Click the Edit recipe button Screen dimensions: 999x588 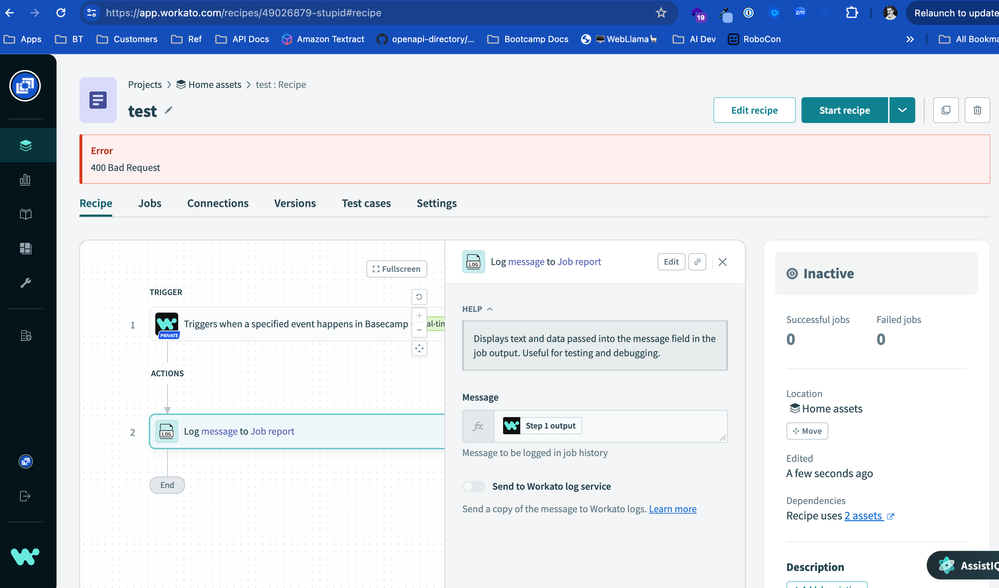[754, 110]
